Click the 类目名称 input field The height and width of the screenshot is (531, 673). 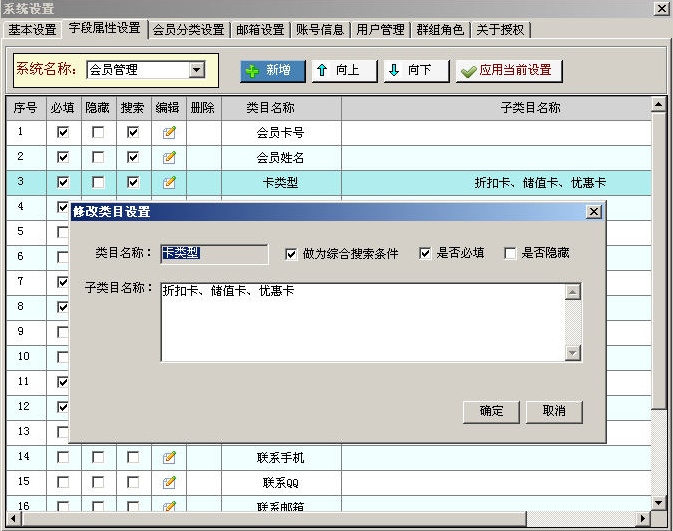point(214,254)
